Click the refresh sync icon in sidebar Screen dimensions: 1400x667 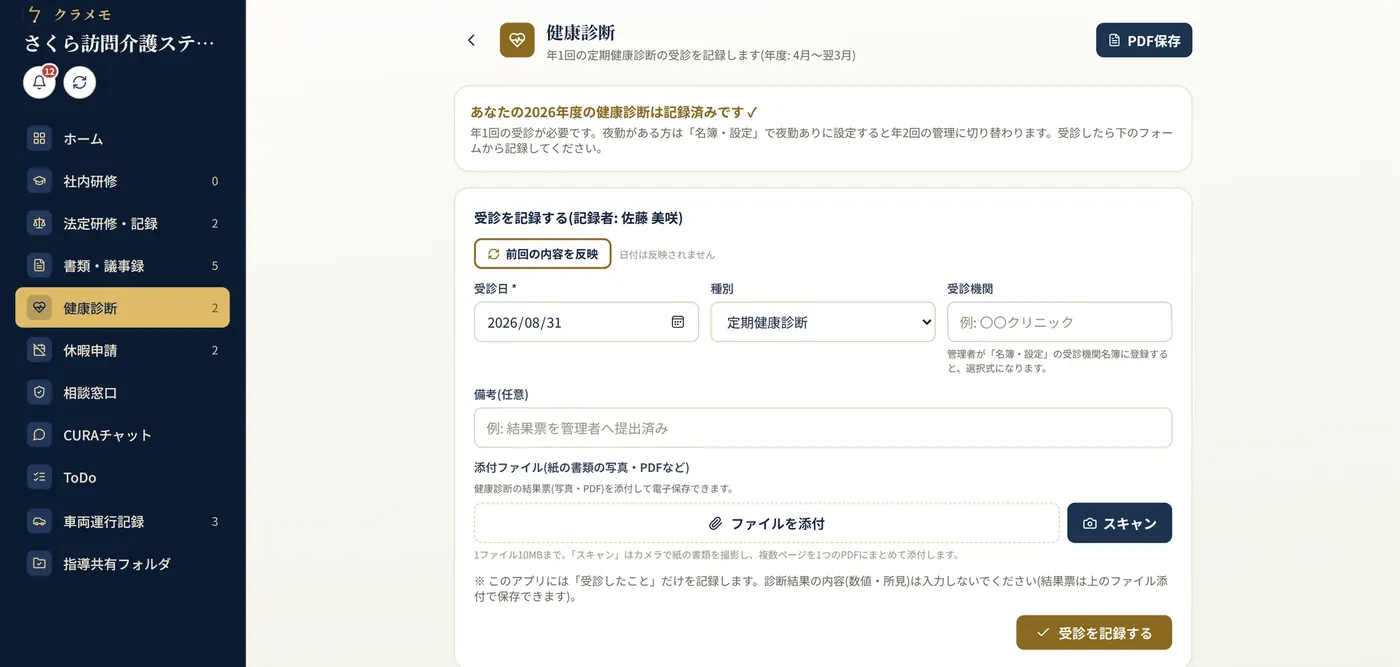(x=80, y=82)
